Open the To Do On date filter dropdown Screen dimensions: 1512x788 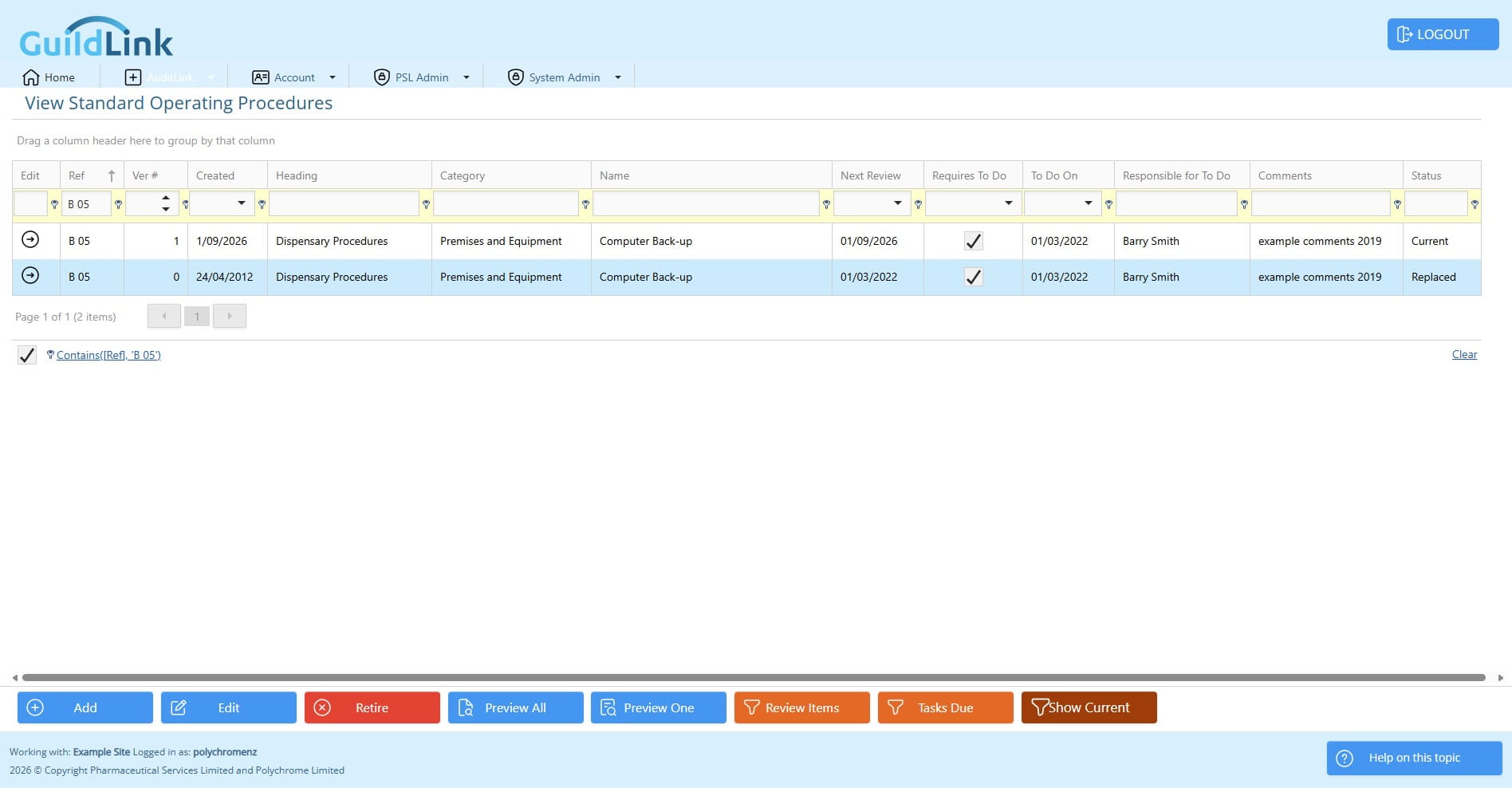point(1089,203)
